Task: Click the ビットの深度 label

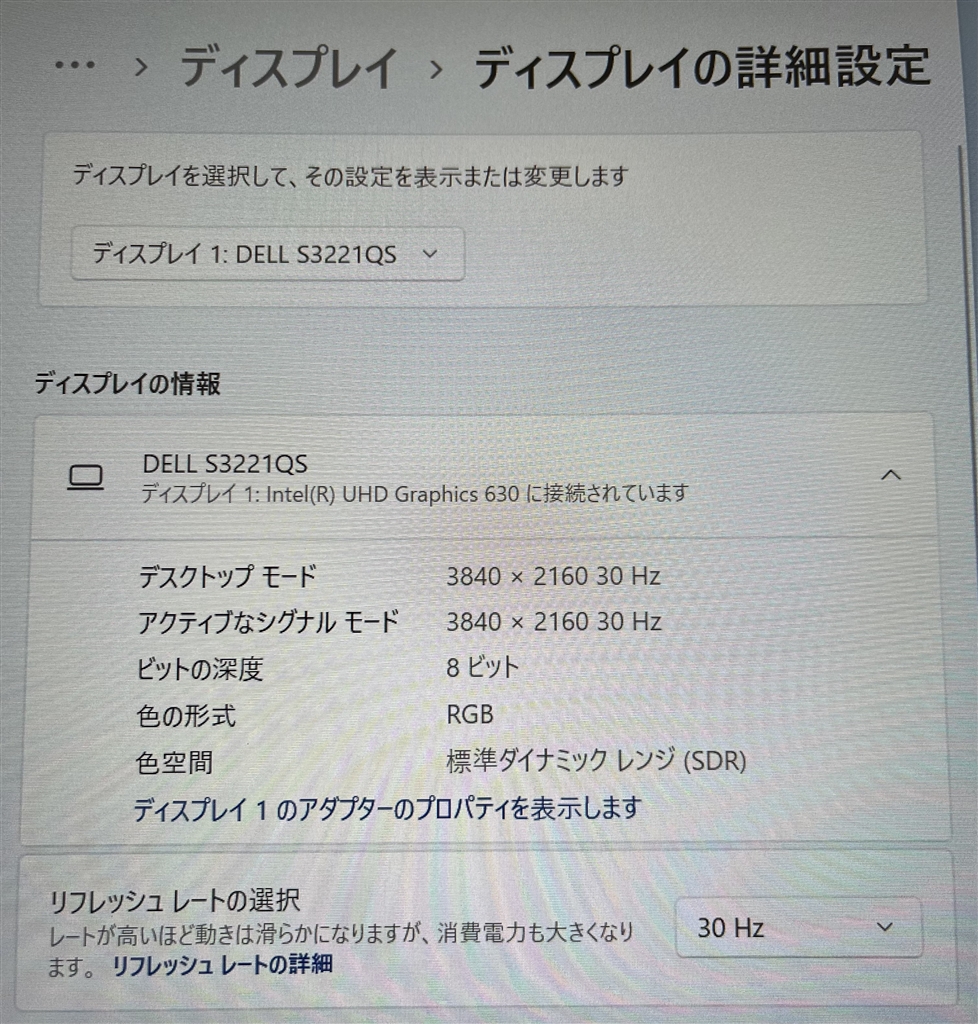Action: click(200, 669)
